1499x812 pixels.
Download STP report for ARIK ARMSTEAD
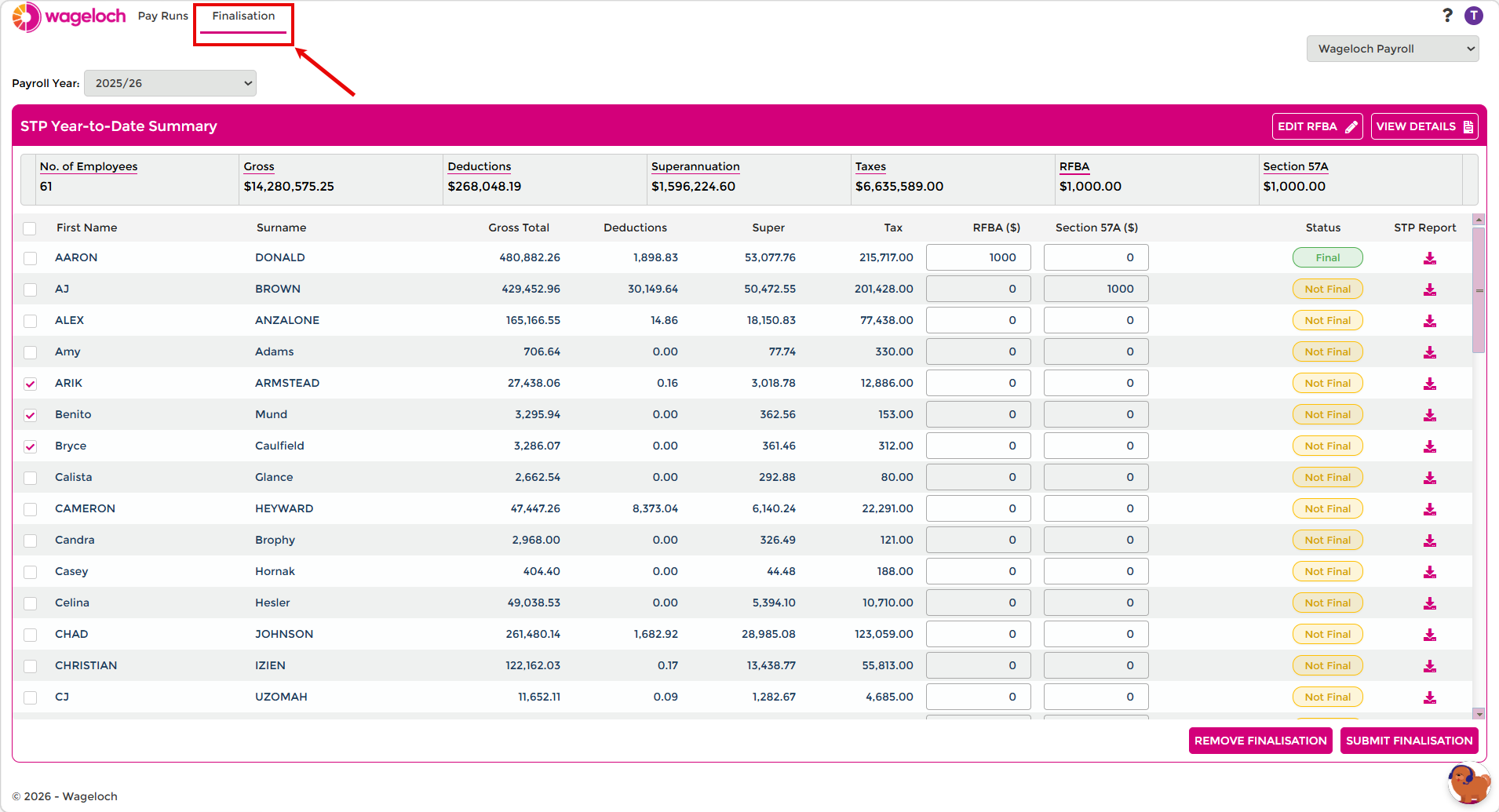[1430, 384]
